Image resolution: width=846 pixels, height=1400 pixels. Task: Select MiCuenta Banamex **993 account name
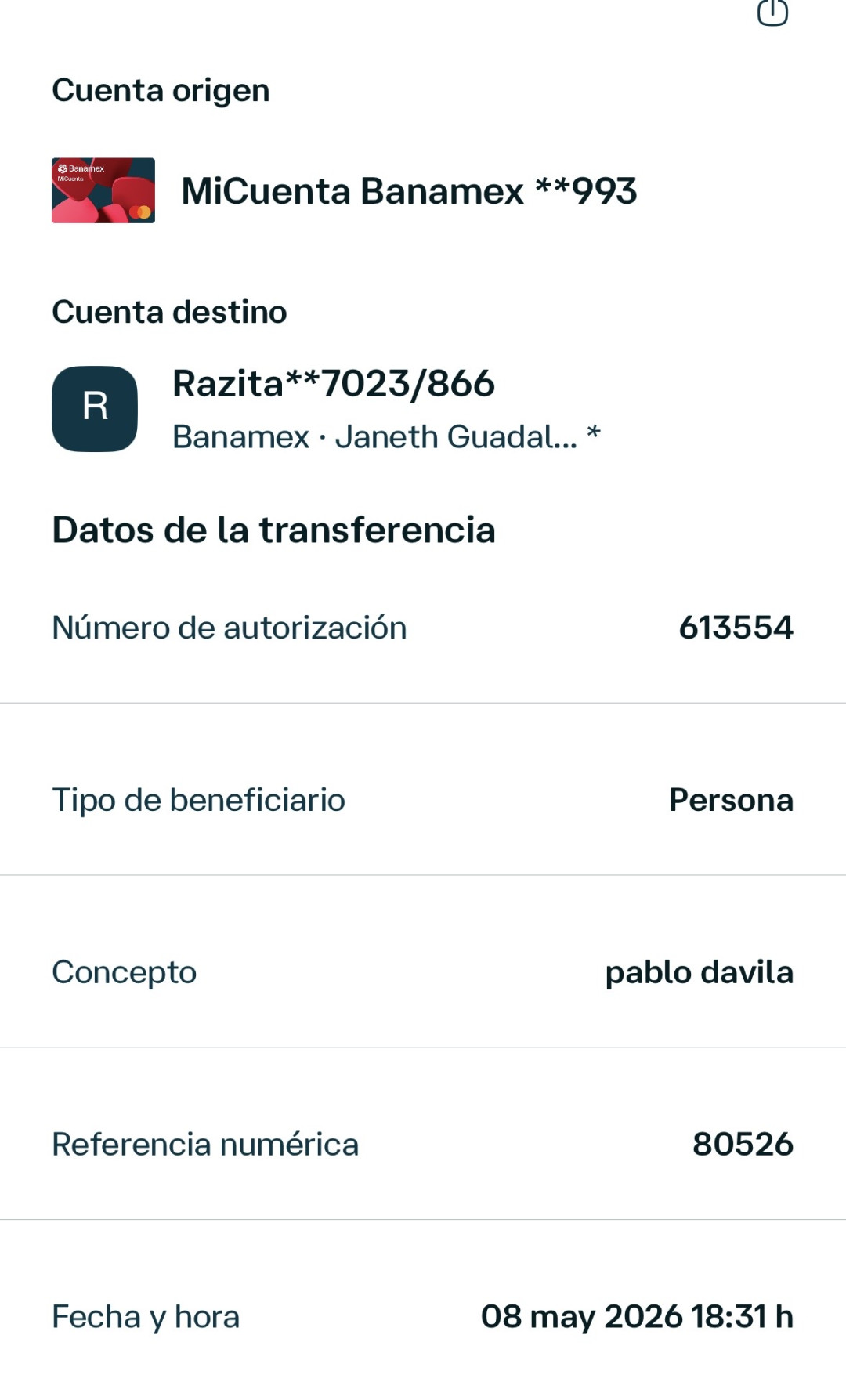click(x=409, y=191)
